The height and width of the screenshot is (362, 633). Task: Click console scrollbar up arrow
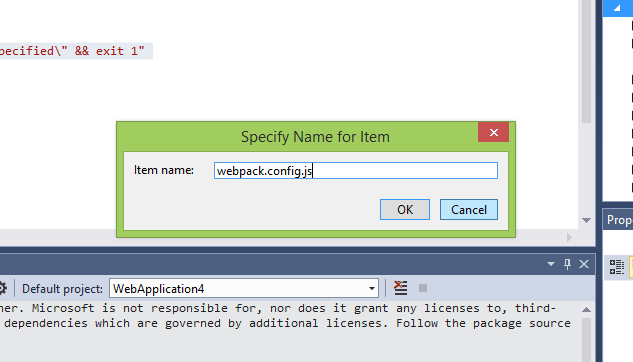587,310
